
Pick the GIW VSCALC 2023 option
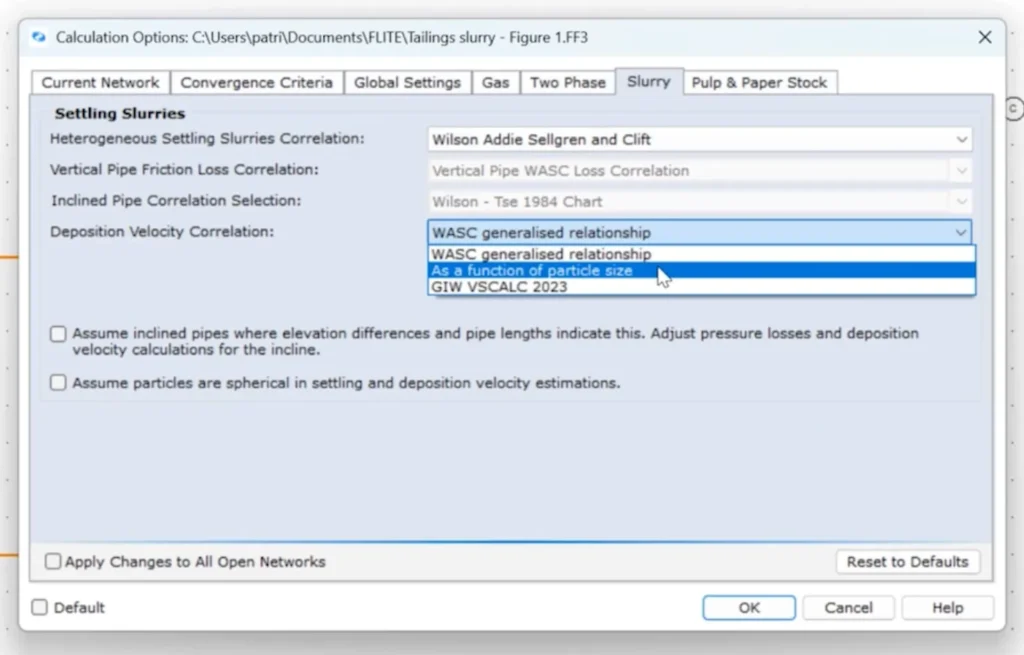(499, 287)
